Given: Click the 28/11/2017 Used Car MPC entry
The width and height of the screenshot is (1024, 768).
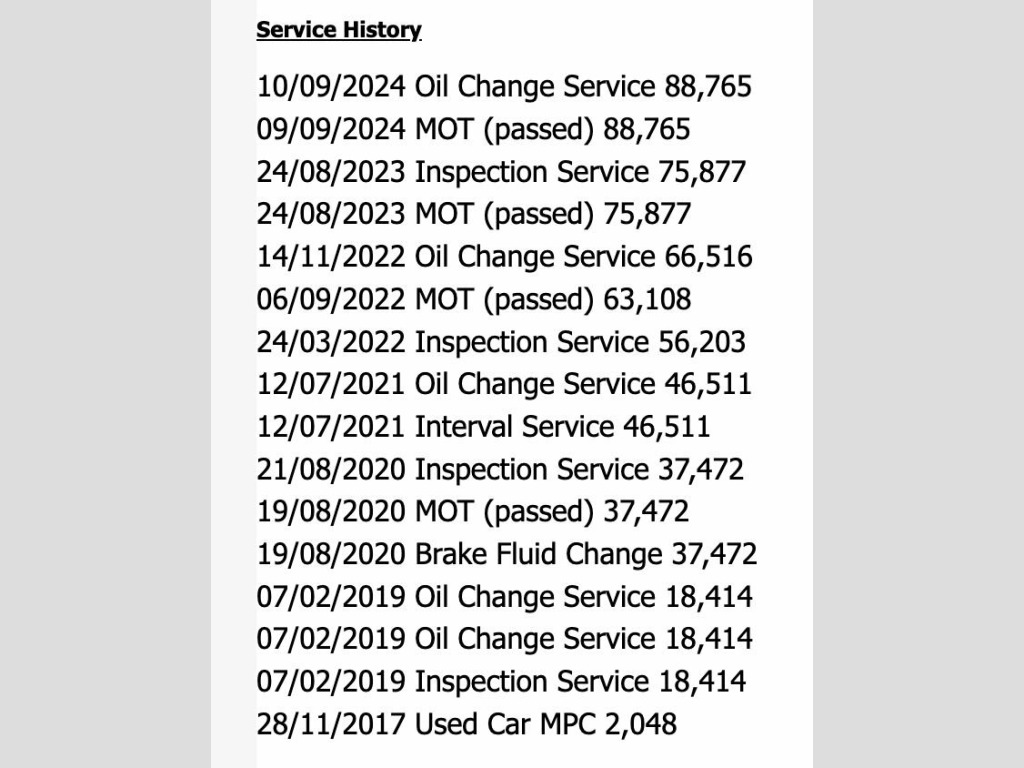Looking at the screenshot, I should [467, 724].
